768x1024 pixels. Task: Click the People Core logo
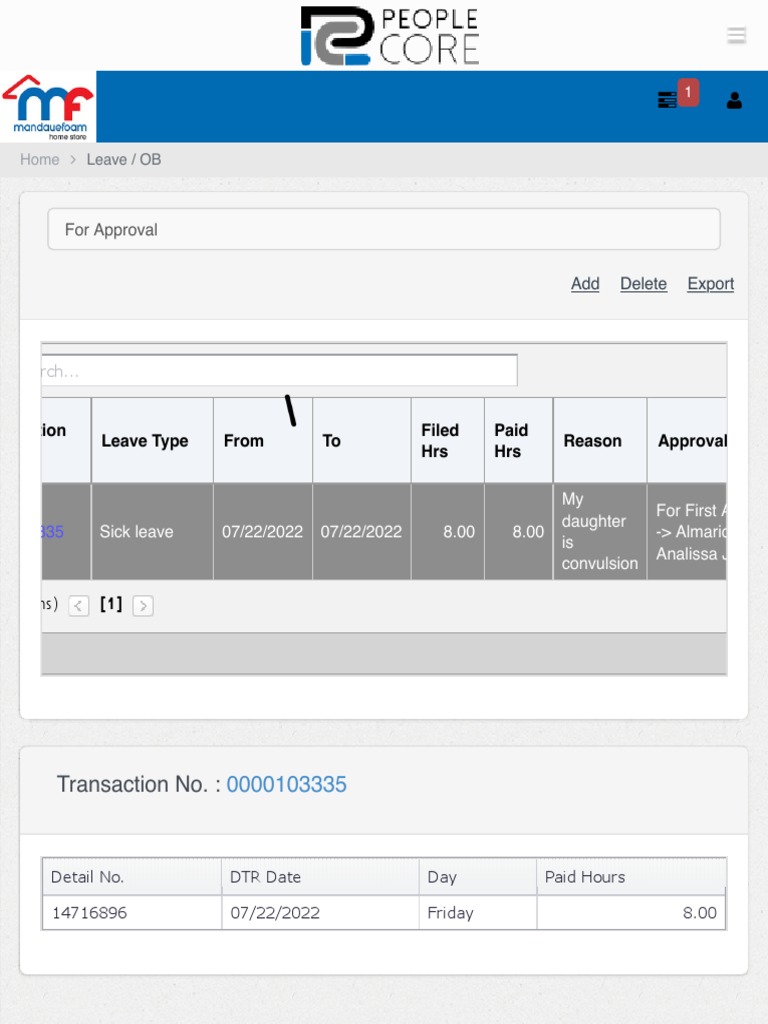(390, 36)
